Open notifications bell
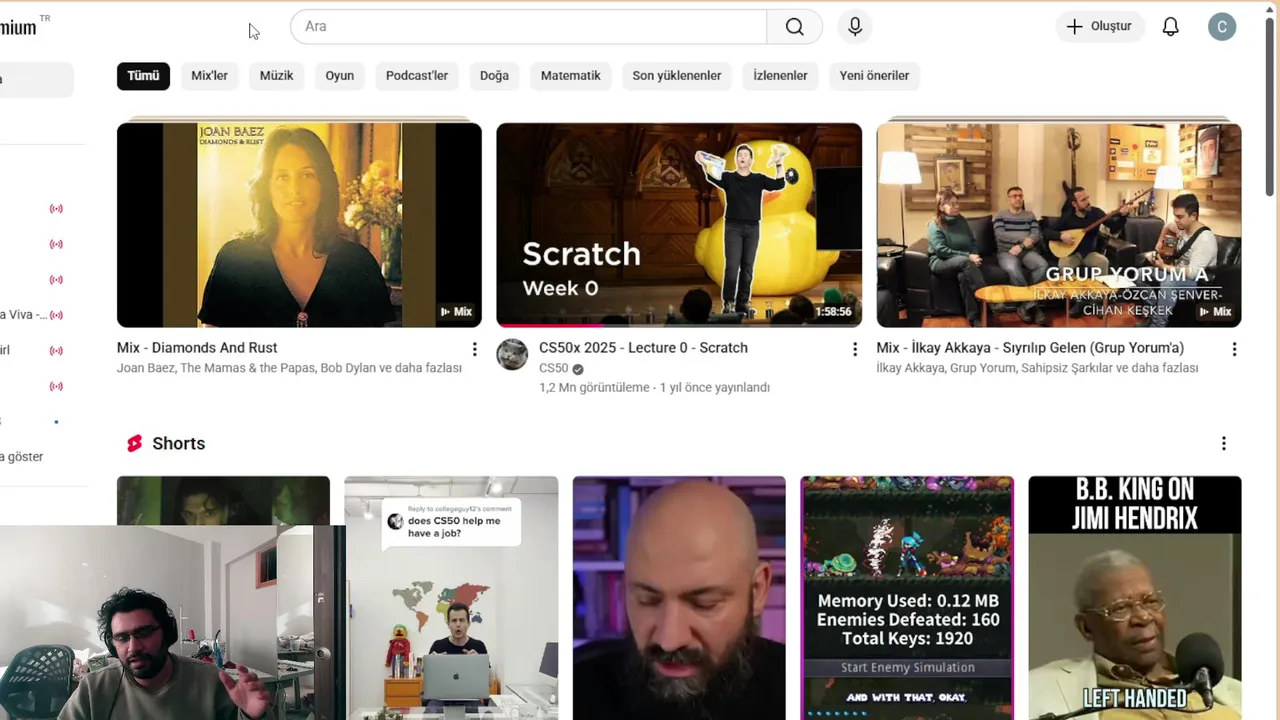Viewport: 1280px width, 720px height. 1170,27
